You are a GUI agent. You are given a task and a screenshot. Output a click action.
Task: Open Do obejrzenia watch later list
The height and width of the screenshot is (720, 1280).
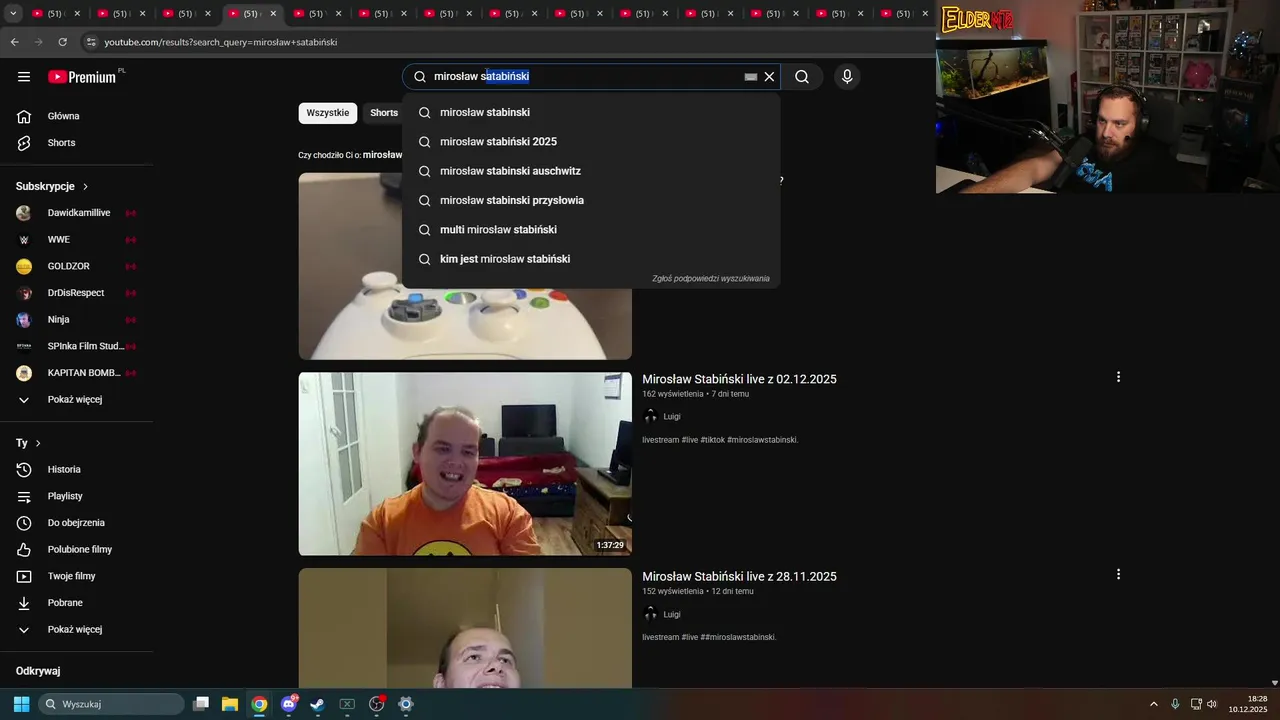77,523
